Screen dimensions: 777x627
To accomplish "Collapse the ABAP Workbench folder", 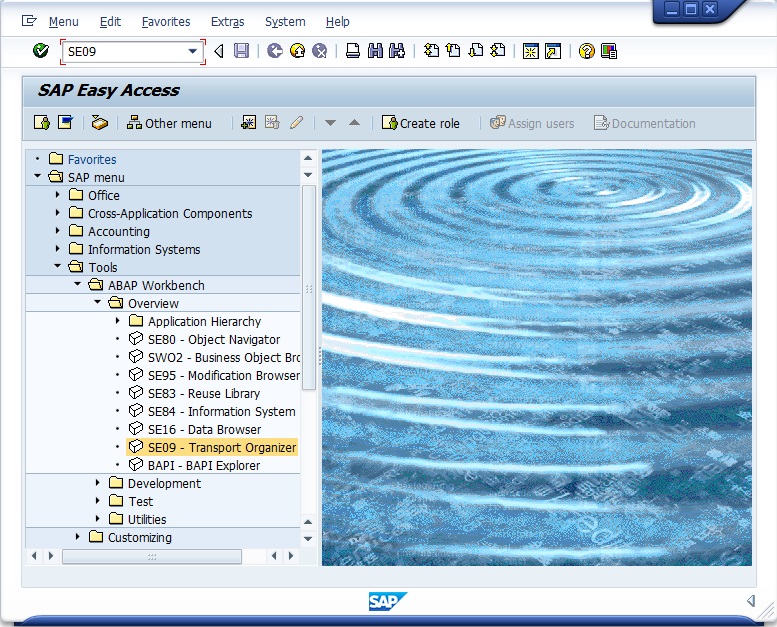I will point(77,284).
